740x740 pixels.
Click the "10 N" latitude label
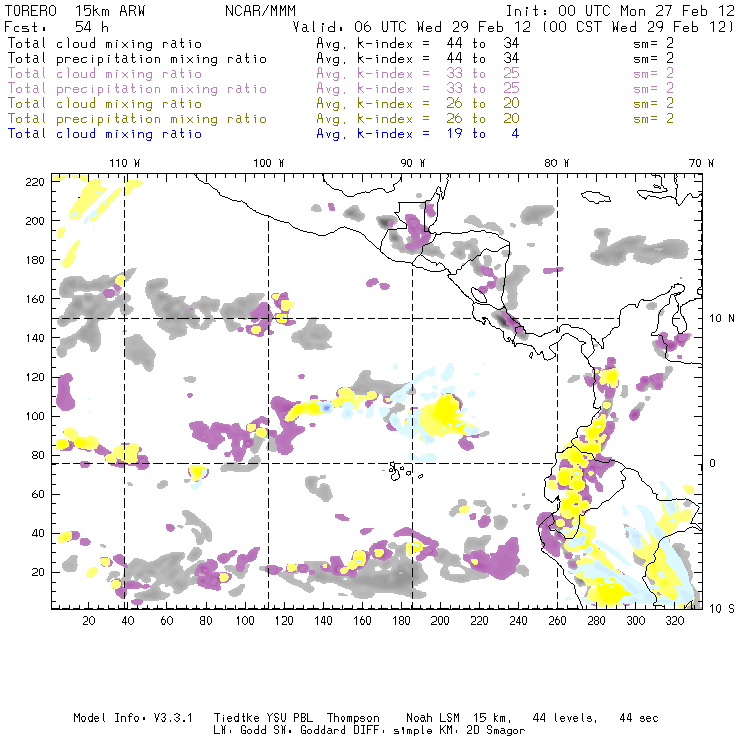[722, 319]
